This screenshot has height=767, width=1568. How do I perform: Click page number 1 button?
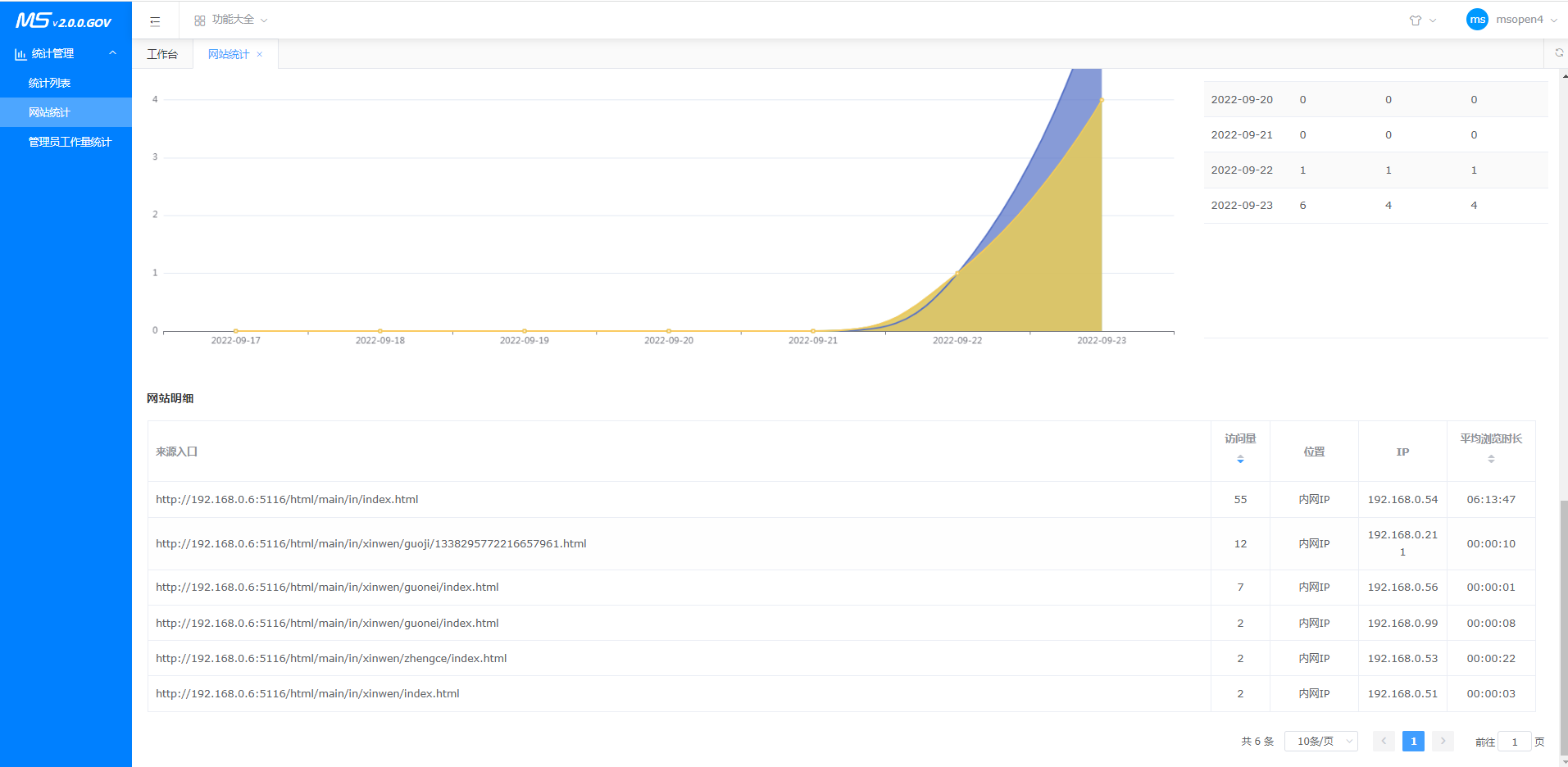pos(1413,741)
